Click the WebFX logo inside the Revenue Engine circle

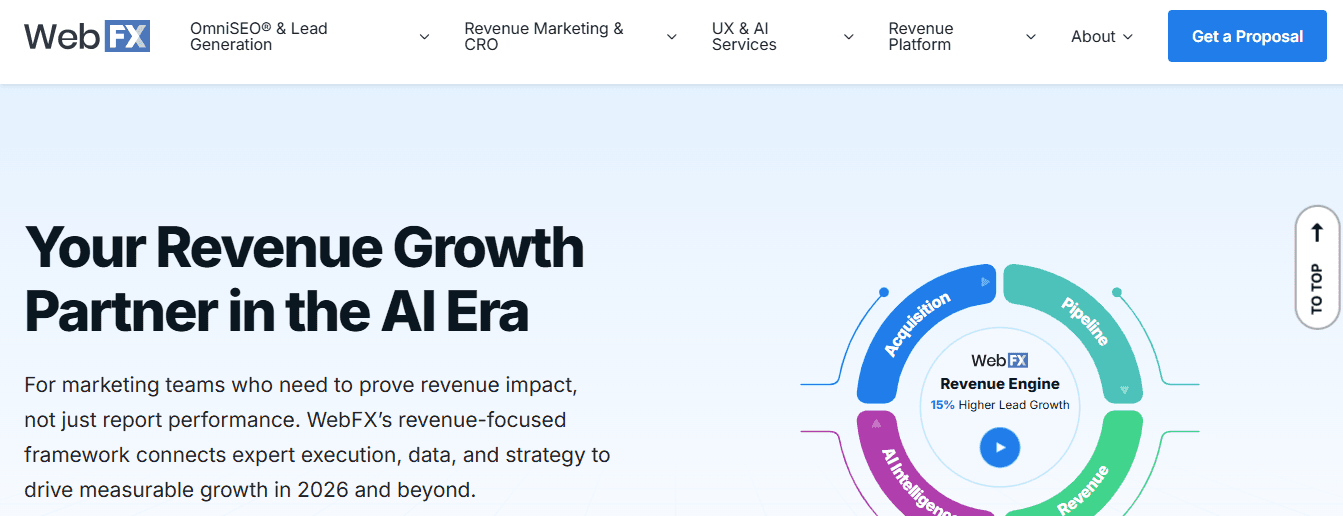(1000, 361)
